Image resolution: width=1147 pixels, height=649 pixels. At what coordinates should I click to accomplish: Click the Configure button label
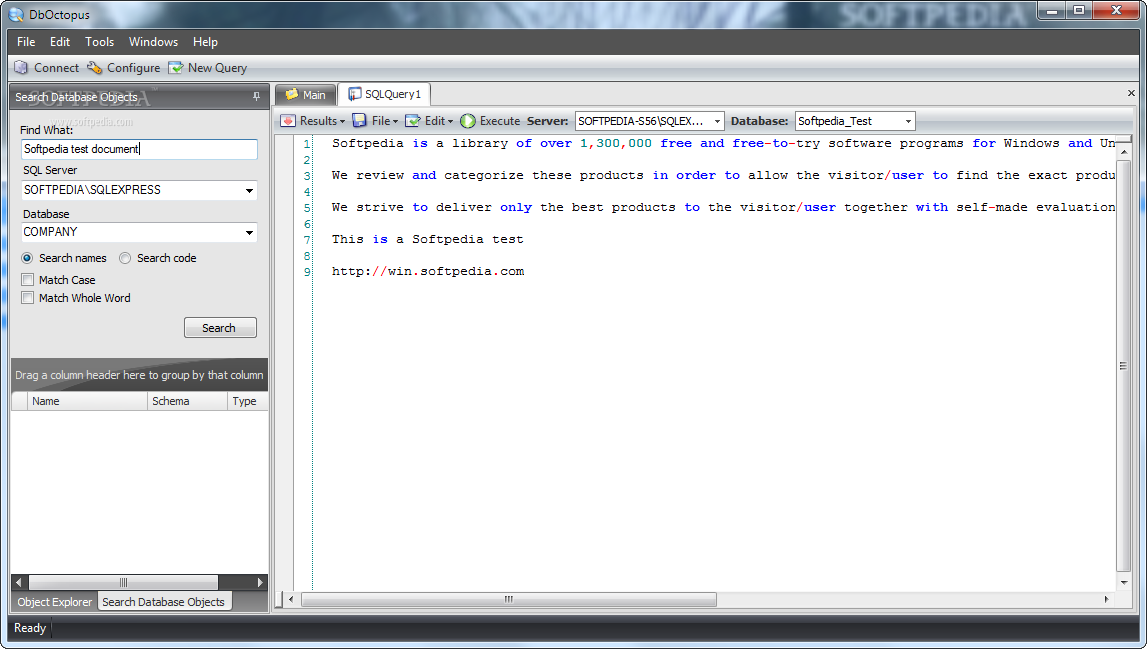tap(133, 67)
